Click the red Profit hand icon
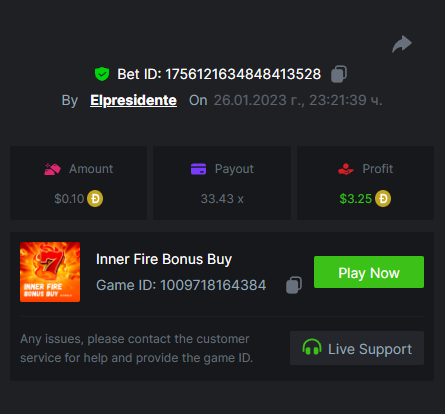The image size is (445, 414). pos(346,169)
